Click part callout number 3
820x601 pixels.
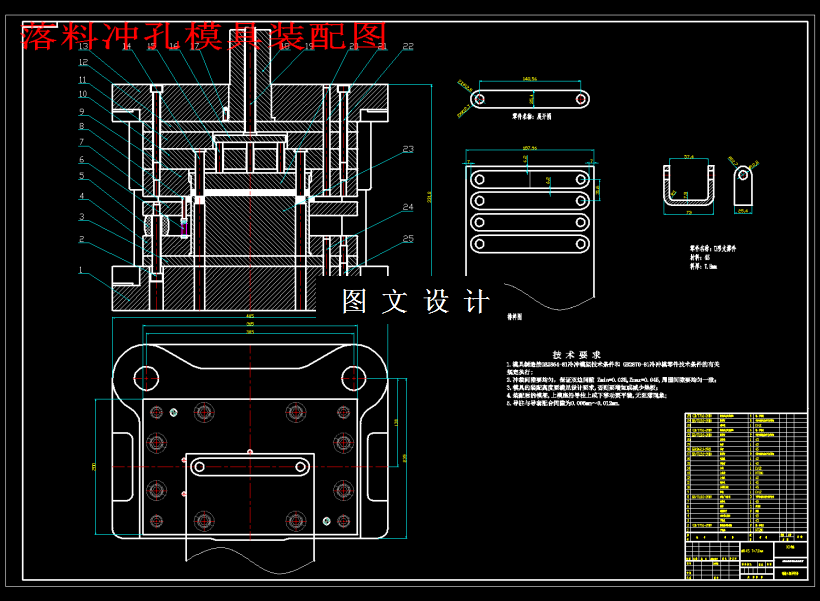(x=82, y=217)
